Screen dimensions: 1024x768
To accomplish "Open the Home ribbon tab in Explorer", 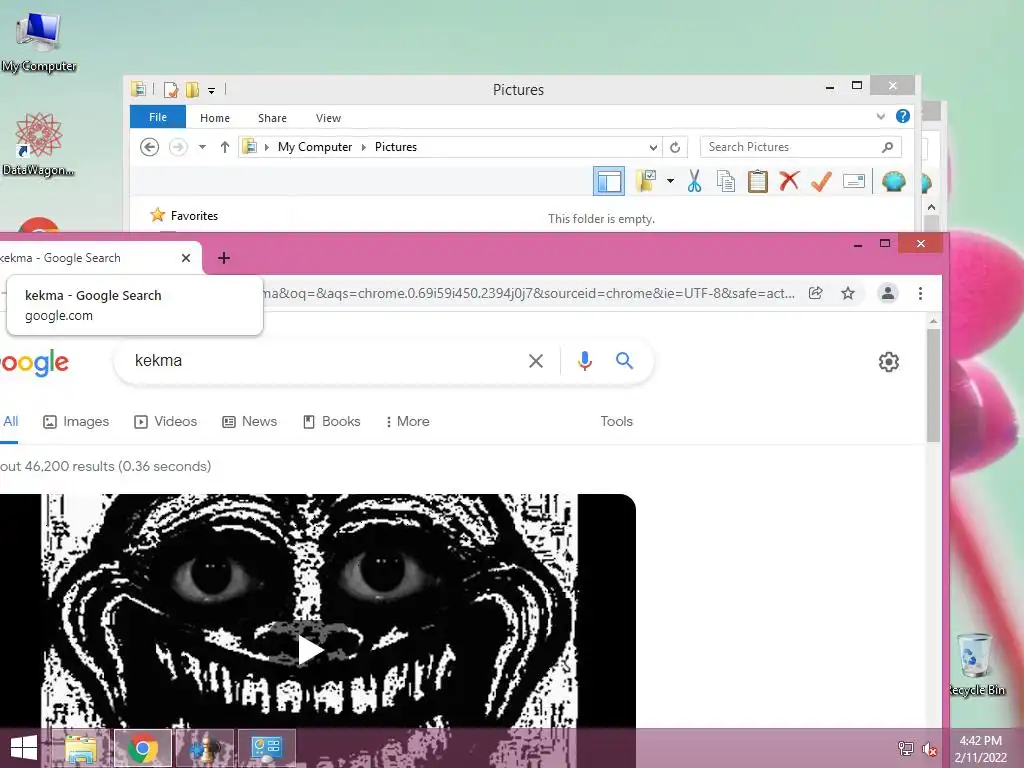I will point(215,118).
